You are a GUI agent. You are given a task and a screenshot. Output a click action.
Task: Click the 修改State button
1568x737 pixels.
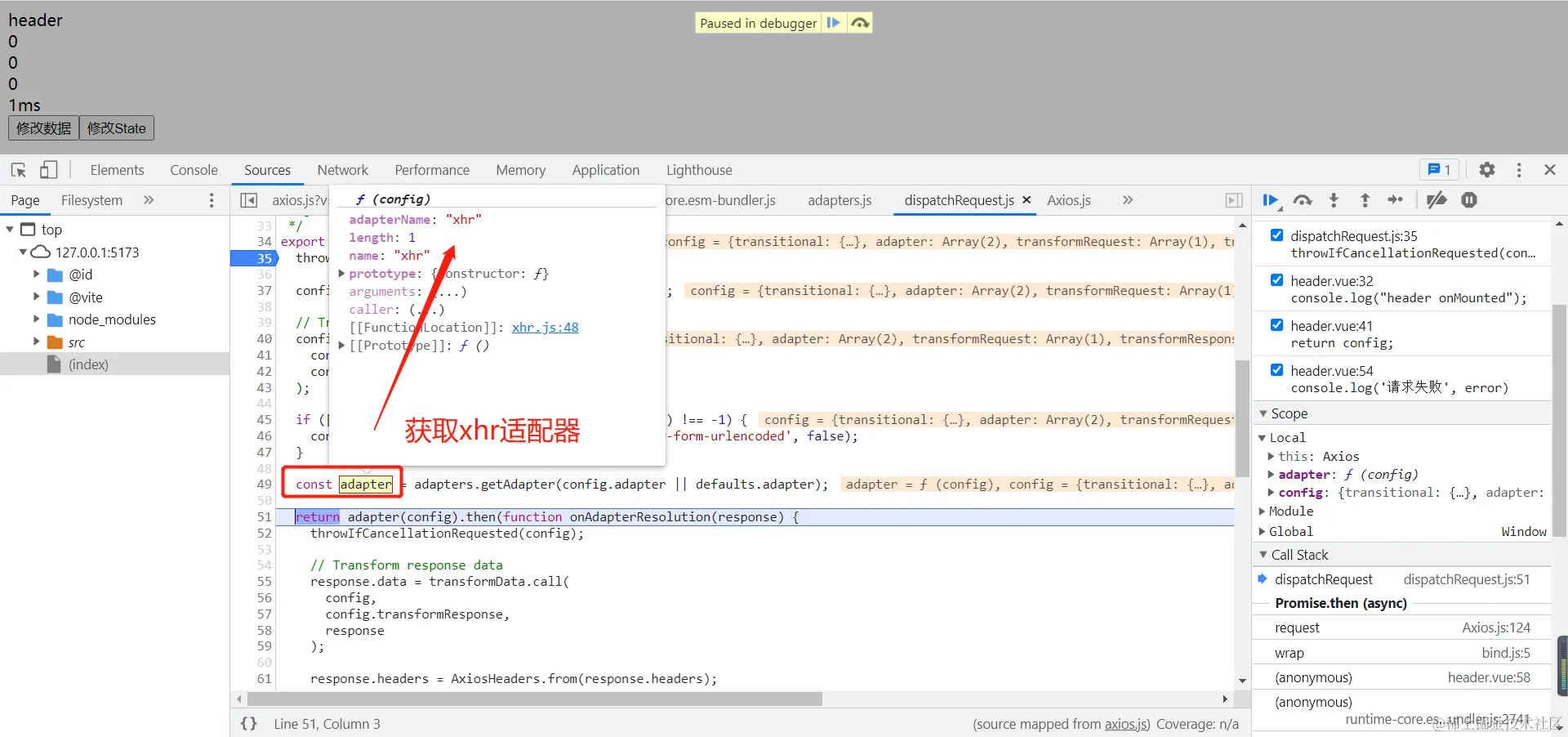116,128
